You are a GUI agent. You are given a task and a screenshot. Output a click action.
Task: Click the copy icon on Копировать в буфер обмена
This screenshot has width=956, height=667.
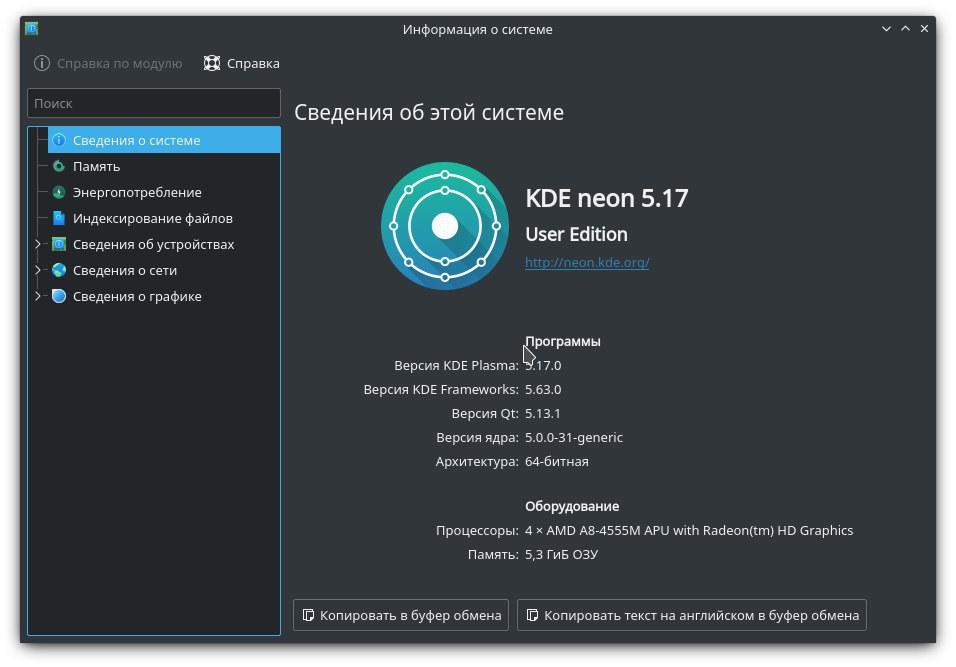pyautogui.click(x=309, y=615)
